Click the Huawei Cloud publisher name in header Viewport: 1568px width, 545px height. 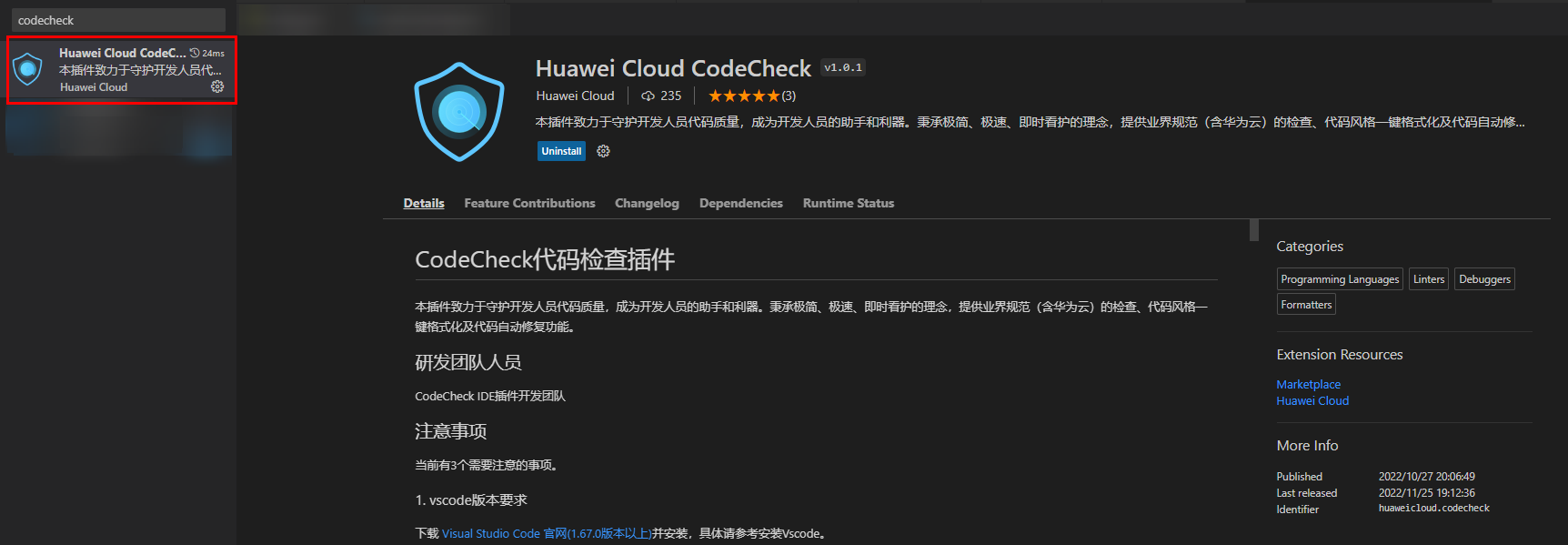coord(575,96)
